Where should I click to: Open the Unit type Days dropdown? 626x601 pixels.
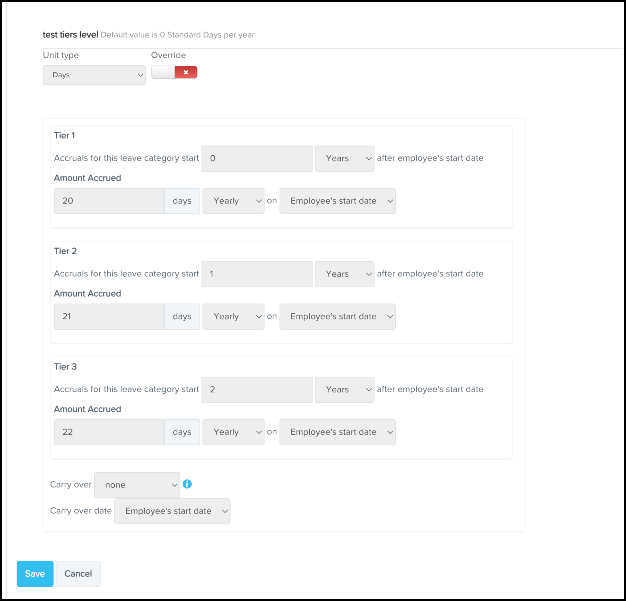coord(94,74)
